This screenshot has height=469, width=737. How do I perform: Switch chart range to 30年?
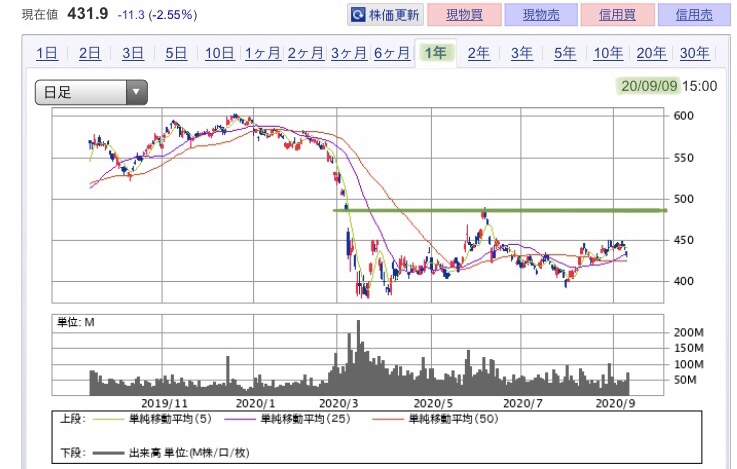694,53
